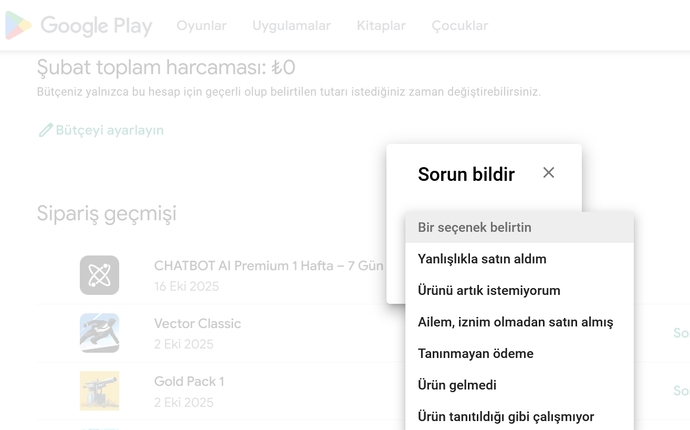
Task: Open the Gold Pack 1 order entry
Action: pyautogui.click(x=189, y=381)
